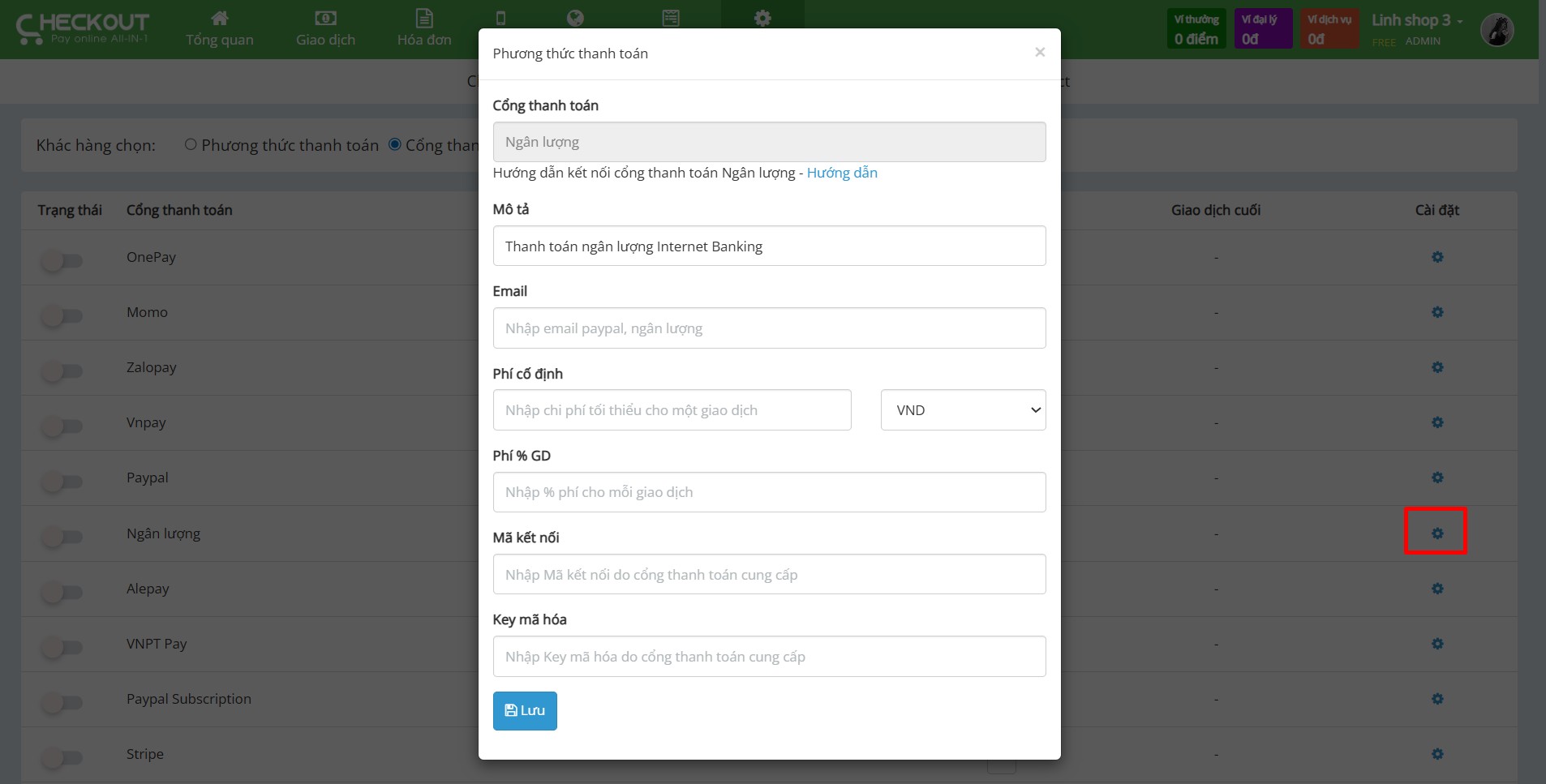This screenshot has width=1546, height=784.
Task: Open settings gear for Vnpay row
Action: 1436,422
